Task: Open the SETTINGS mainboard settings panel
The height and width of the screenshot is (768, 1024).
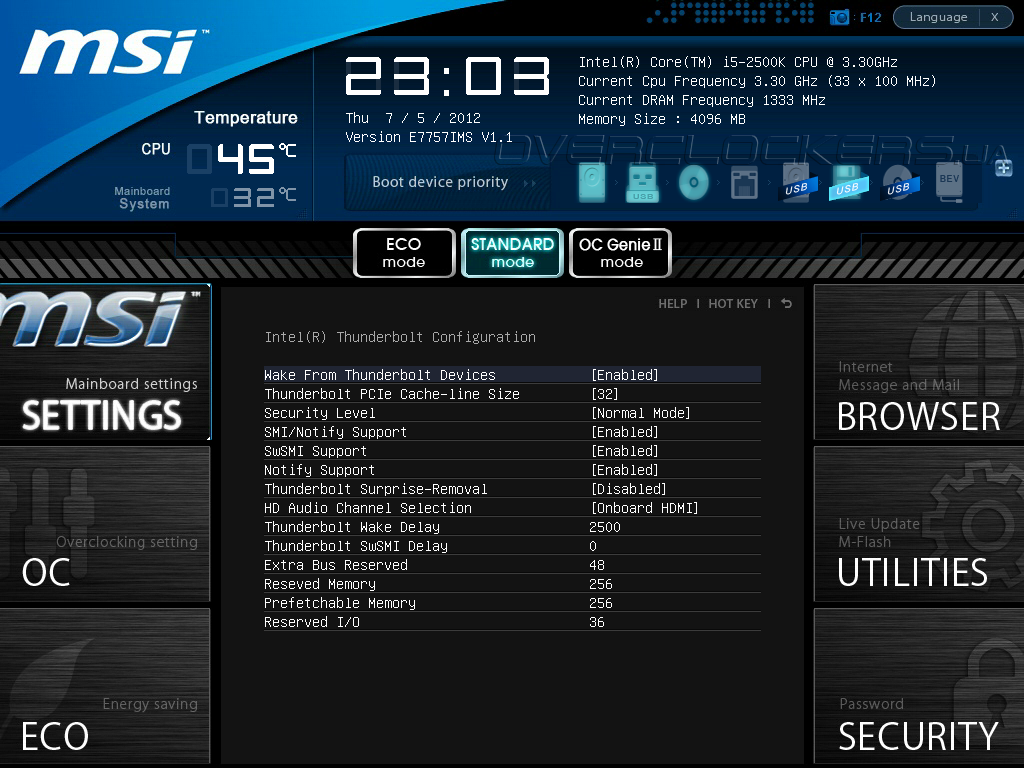Action: coord(105,361)
